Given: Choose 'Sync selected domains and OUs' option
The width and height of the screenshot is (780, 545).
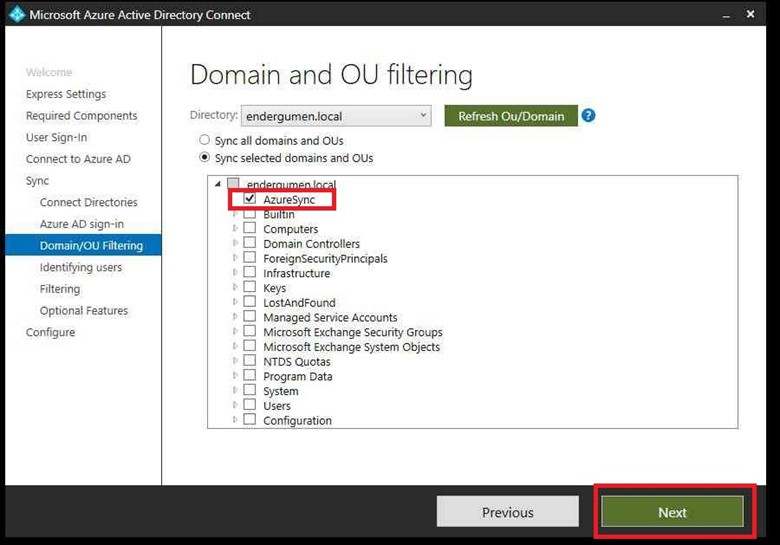Looking at the screenshot, I should click(205, 158).
